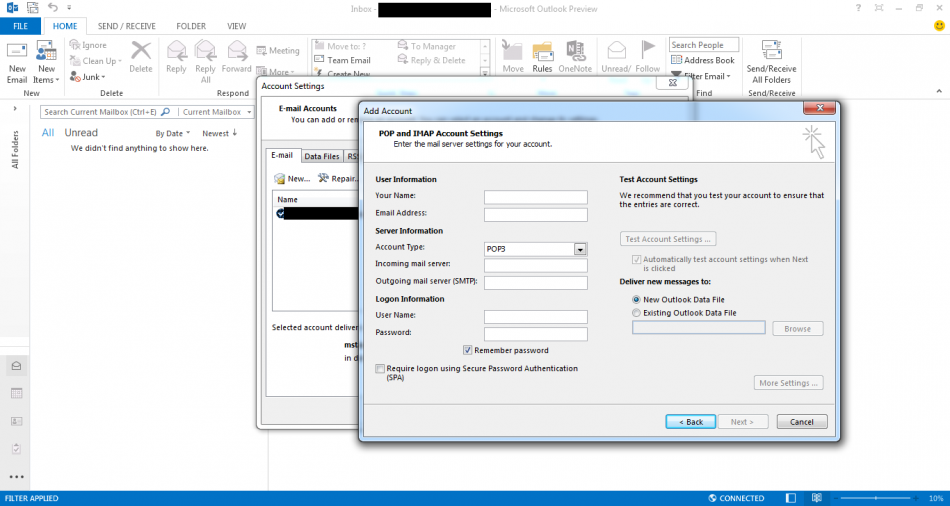The width and height of the screenshot is (950, 506).
Task: Toggle Newest sort order
Action: (x=220, y=133)
